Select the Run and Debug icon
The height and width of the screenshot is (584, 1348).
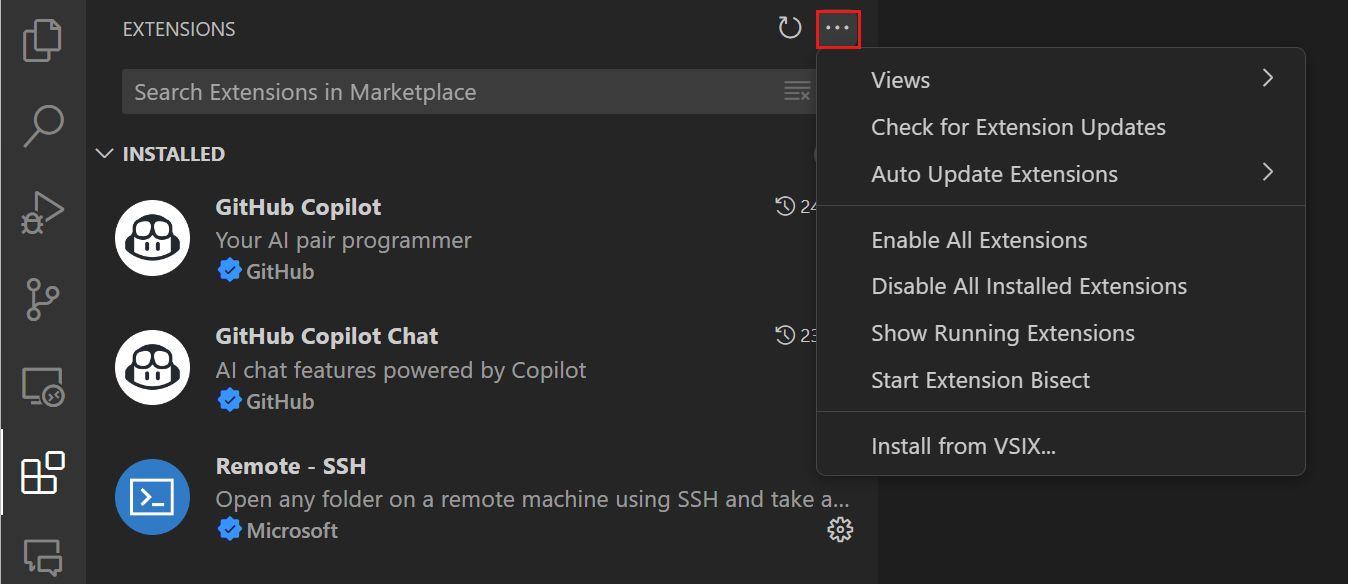click(42, 211)
